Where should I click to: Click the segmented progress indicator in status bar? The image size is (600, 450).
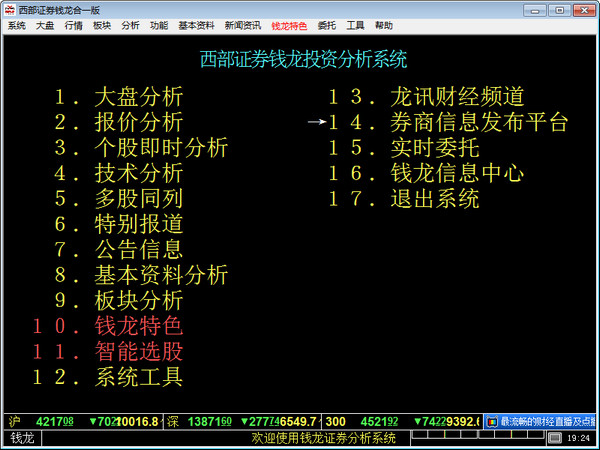478,435
